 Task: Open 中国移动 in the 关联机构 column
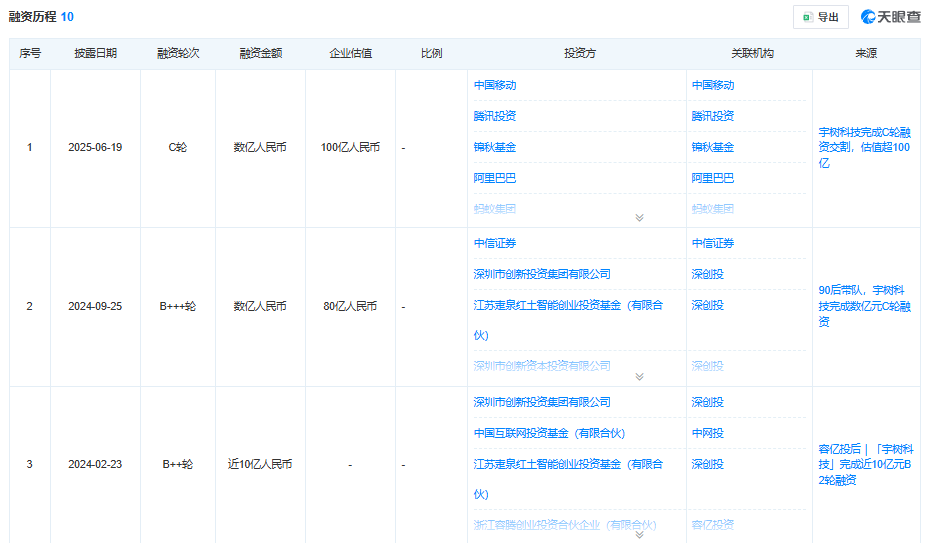coord(713,85)
